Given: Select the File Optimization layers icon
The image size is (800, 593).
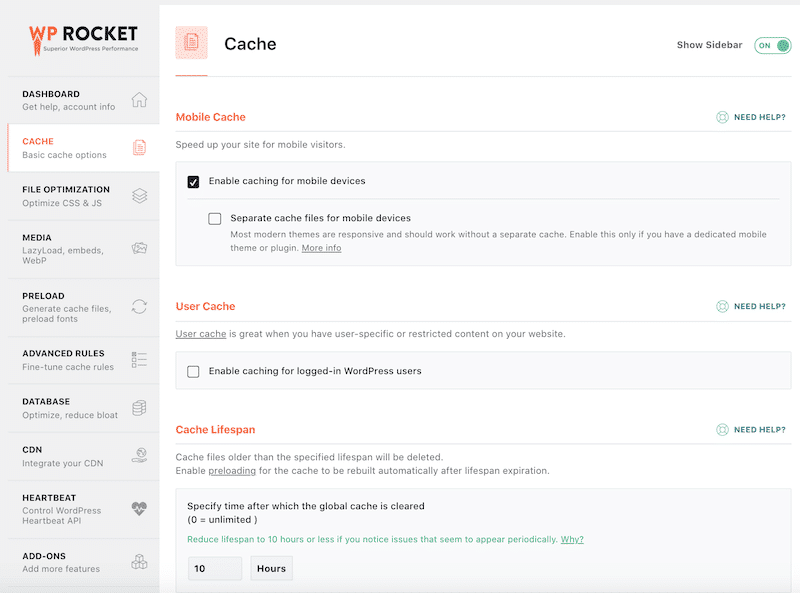Looking at the screenshot, I should point(139,196).
